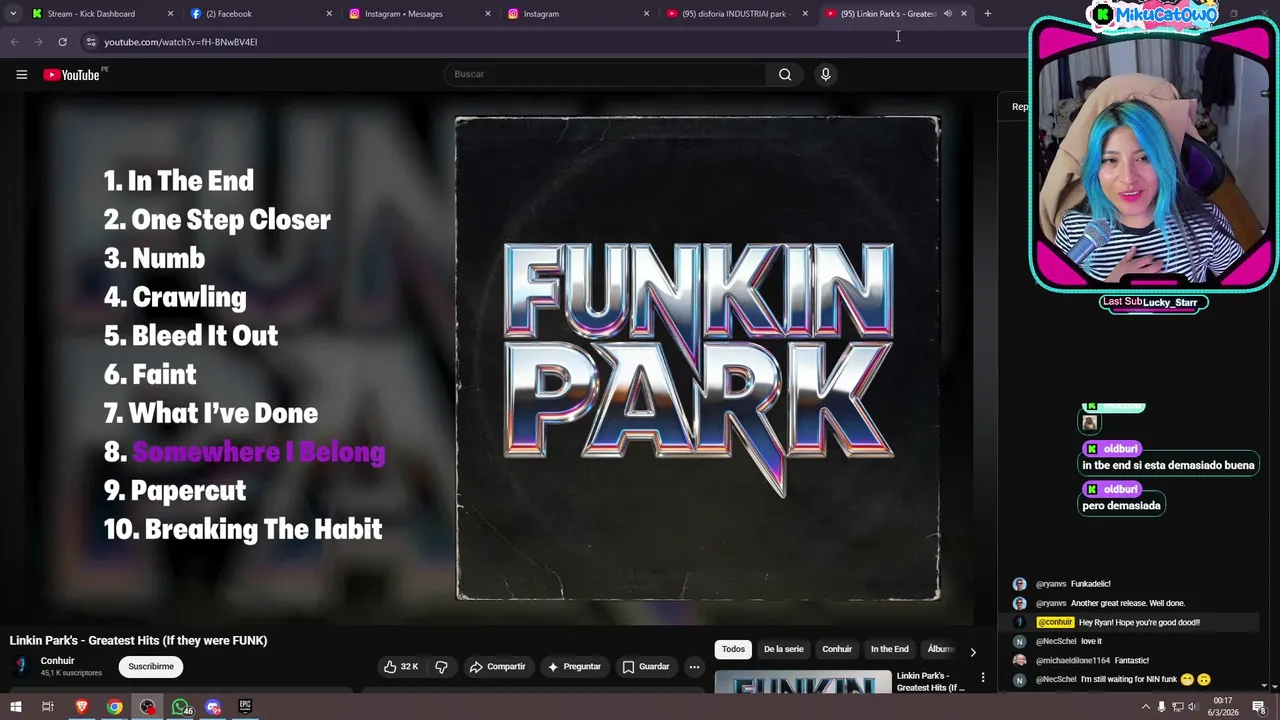1280x720 pixels.
Task: Close the Facebook tab
Action: tap(329, 14)
